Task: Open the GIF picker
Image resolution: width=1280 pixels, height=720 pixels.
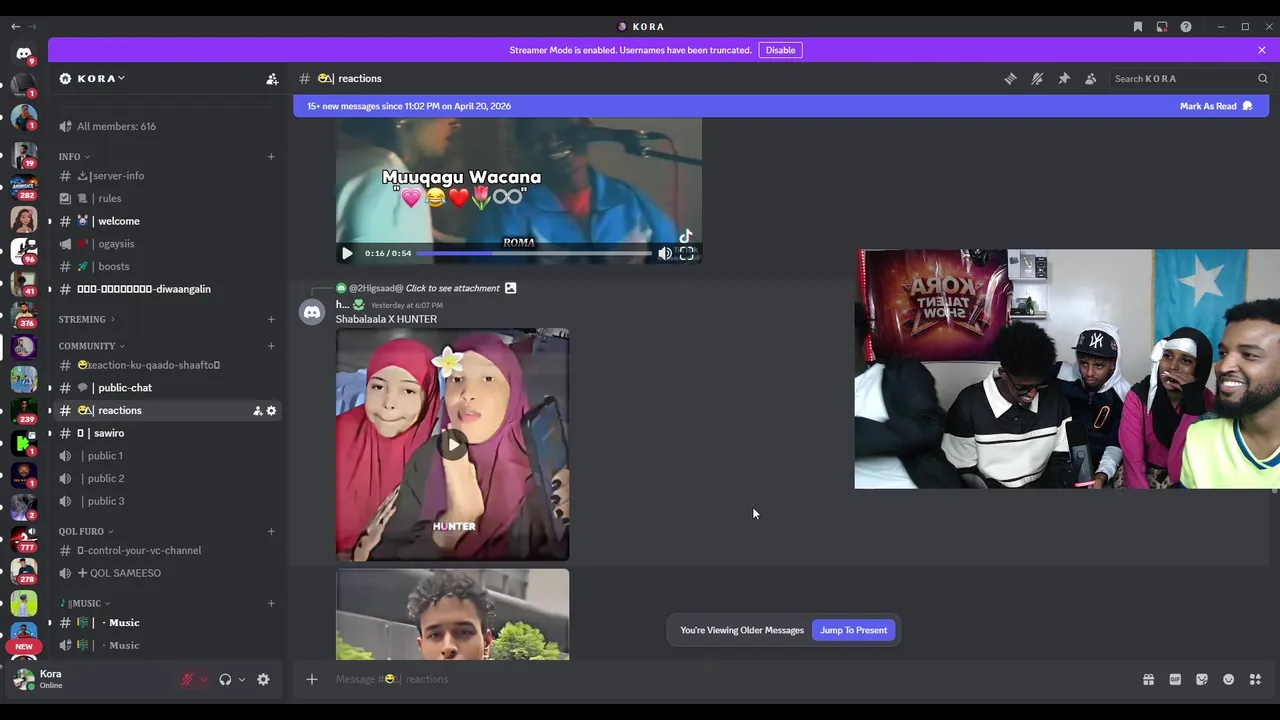Action: [1175, 679]
